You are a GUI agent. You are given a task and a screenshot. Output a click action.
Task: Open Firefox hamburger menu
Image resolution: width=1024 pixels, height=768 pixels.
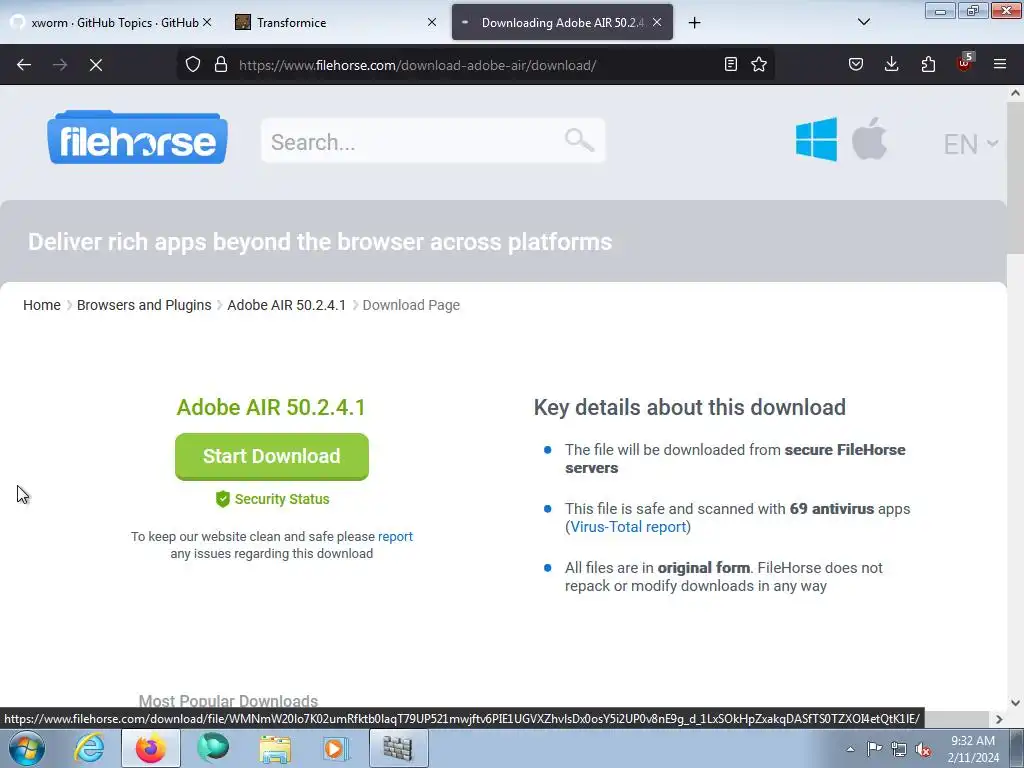coord(1000,64)
